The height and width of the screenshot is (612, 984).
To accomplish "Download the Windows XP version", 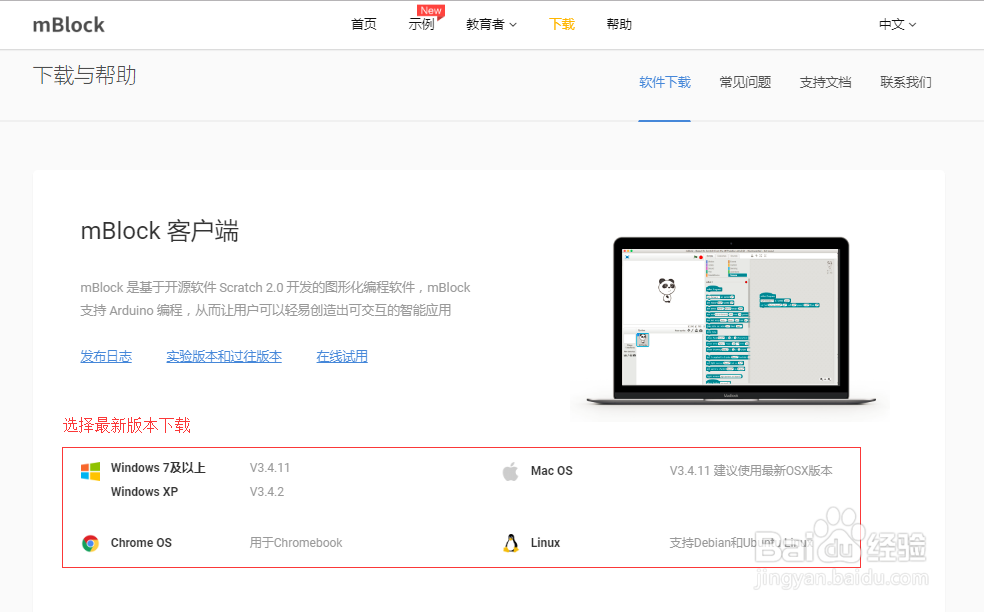I will pyautogui.click(x=144, y=491).
